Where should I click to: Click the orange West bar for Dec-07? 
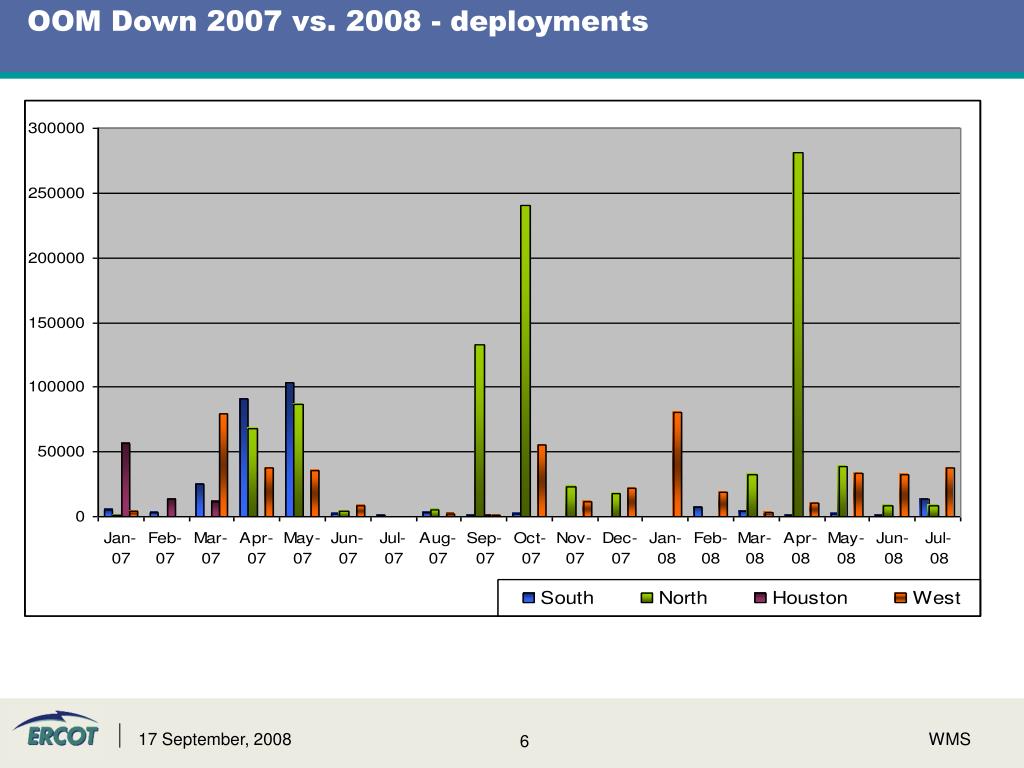point(632,502)
